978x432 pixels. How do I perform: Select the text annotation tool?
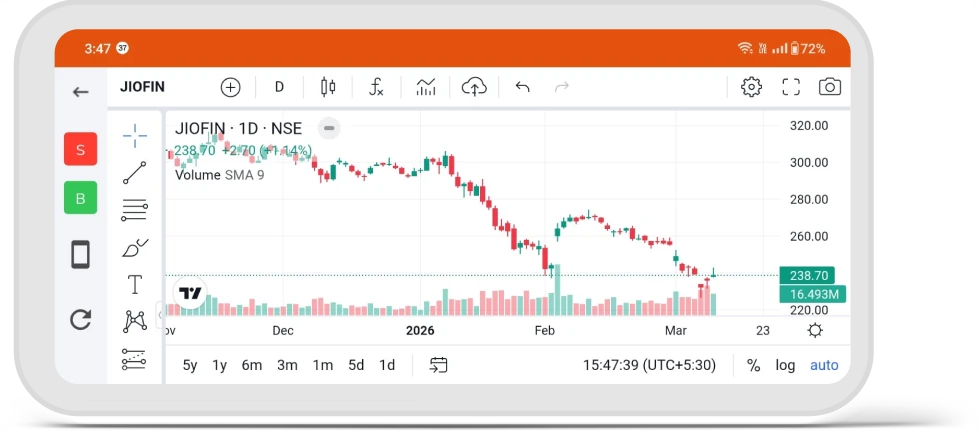pos(135,285)
